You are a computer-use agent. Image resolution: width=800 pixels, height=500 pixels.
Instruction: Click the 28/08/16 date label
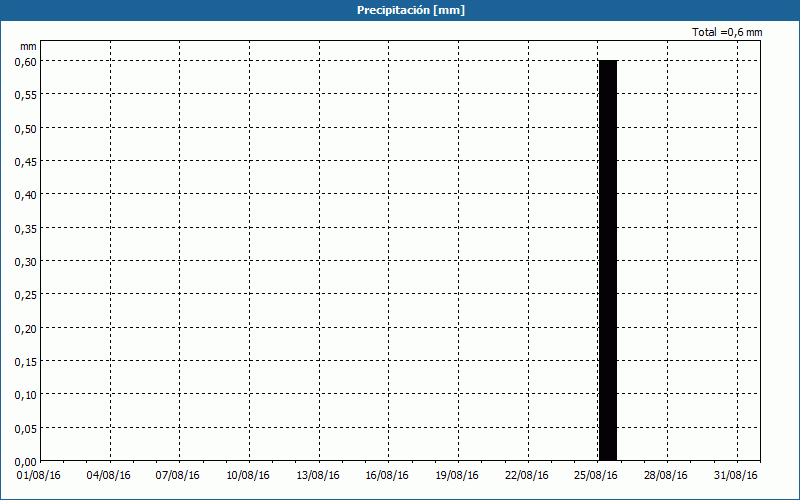pos(666,476)
